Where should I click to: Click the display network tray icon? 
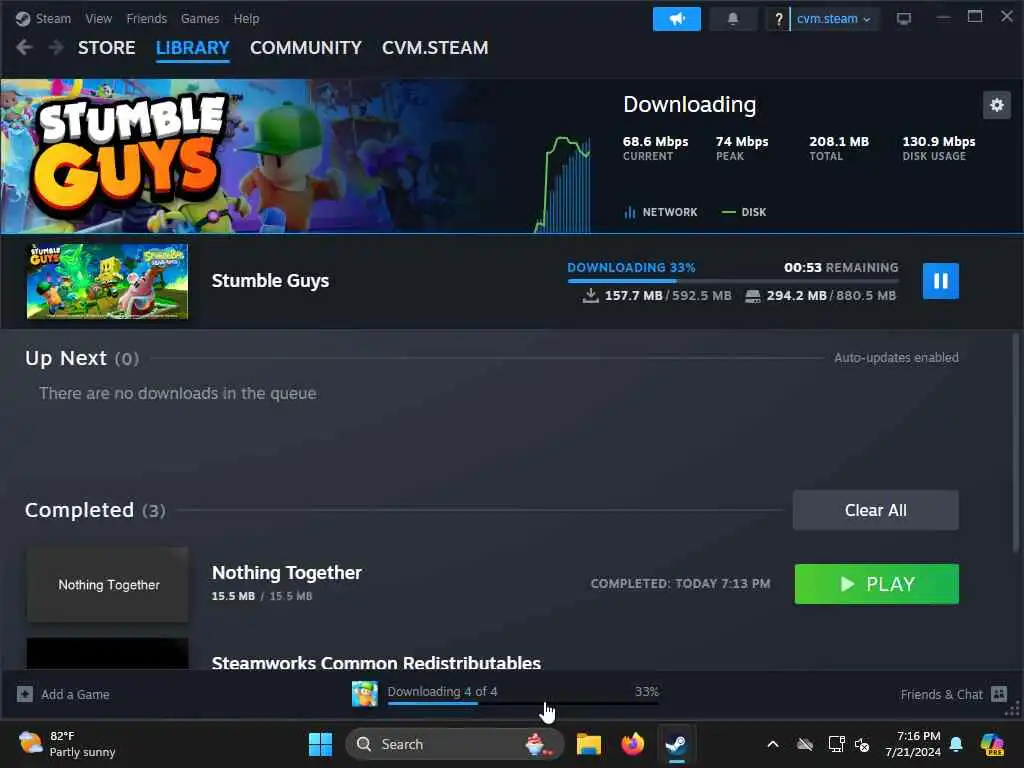tap(836, 744)
